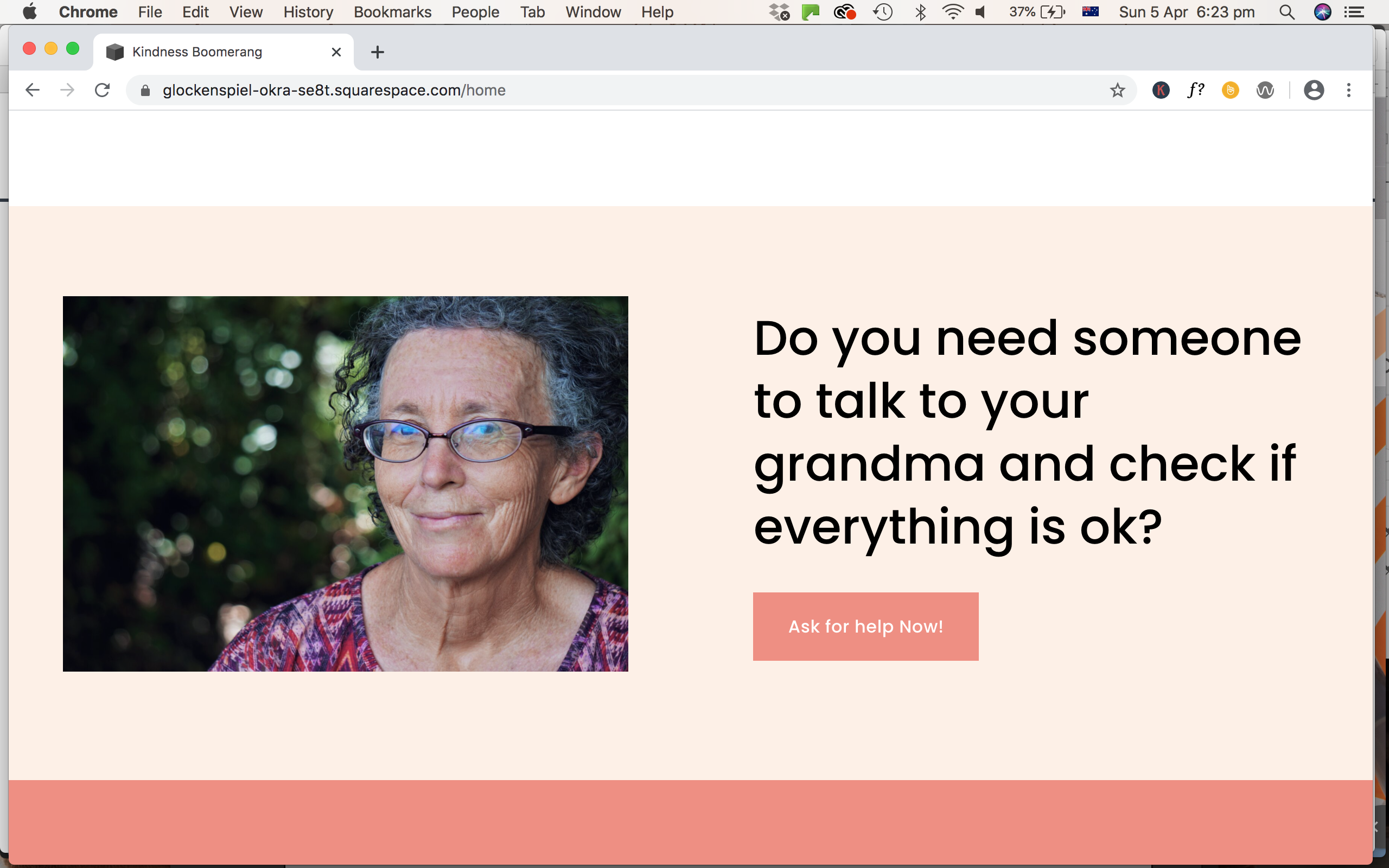Toggle Bluetooth from the menu bar
This screenshot has width=1389, height=868.
[x=921, y=11]
